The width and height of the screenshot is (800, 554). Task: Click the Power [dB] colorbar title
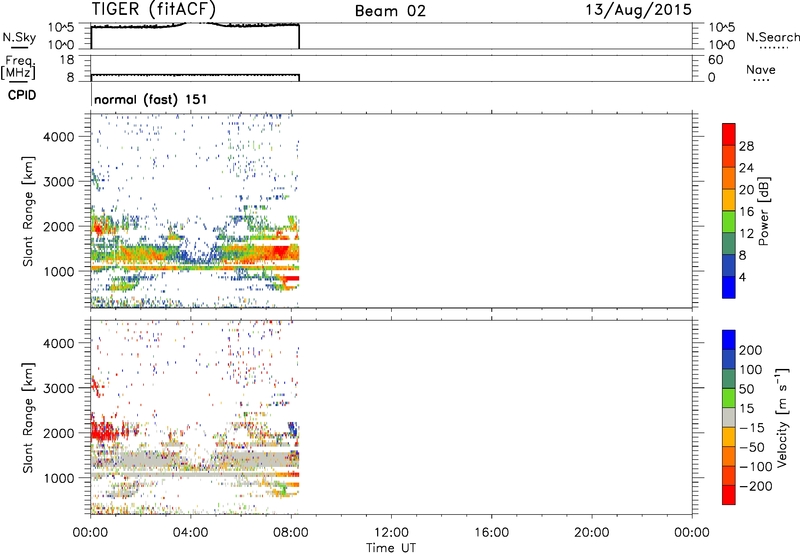pyautogui.click(x=763, y=211)
